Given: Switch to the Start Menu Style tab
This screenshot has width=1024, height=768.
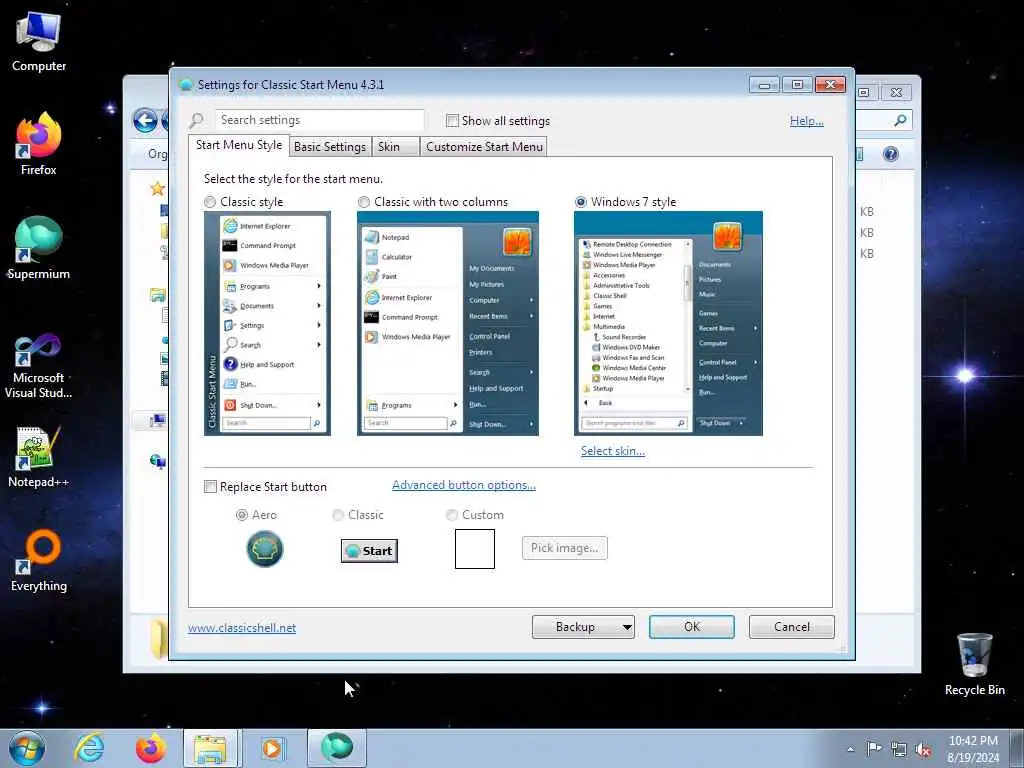Looking at the screenshot, I should 239,145.
